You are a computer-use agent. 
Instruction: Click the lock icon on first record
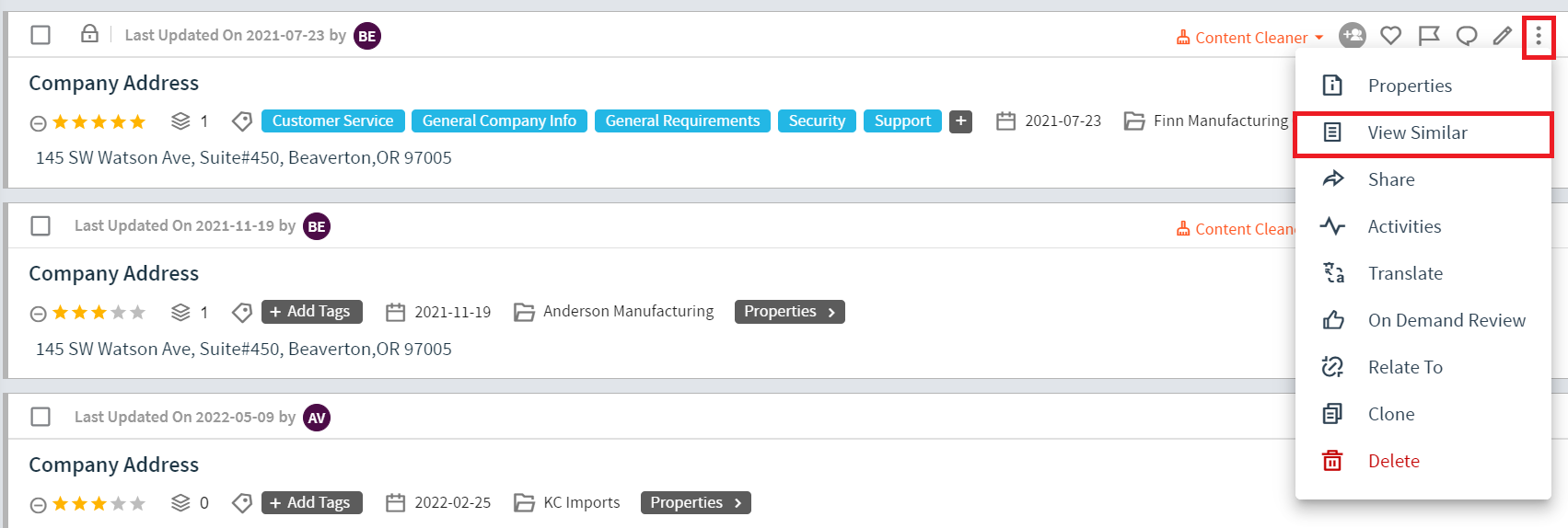pyautogui.click(x=89, y=34)
